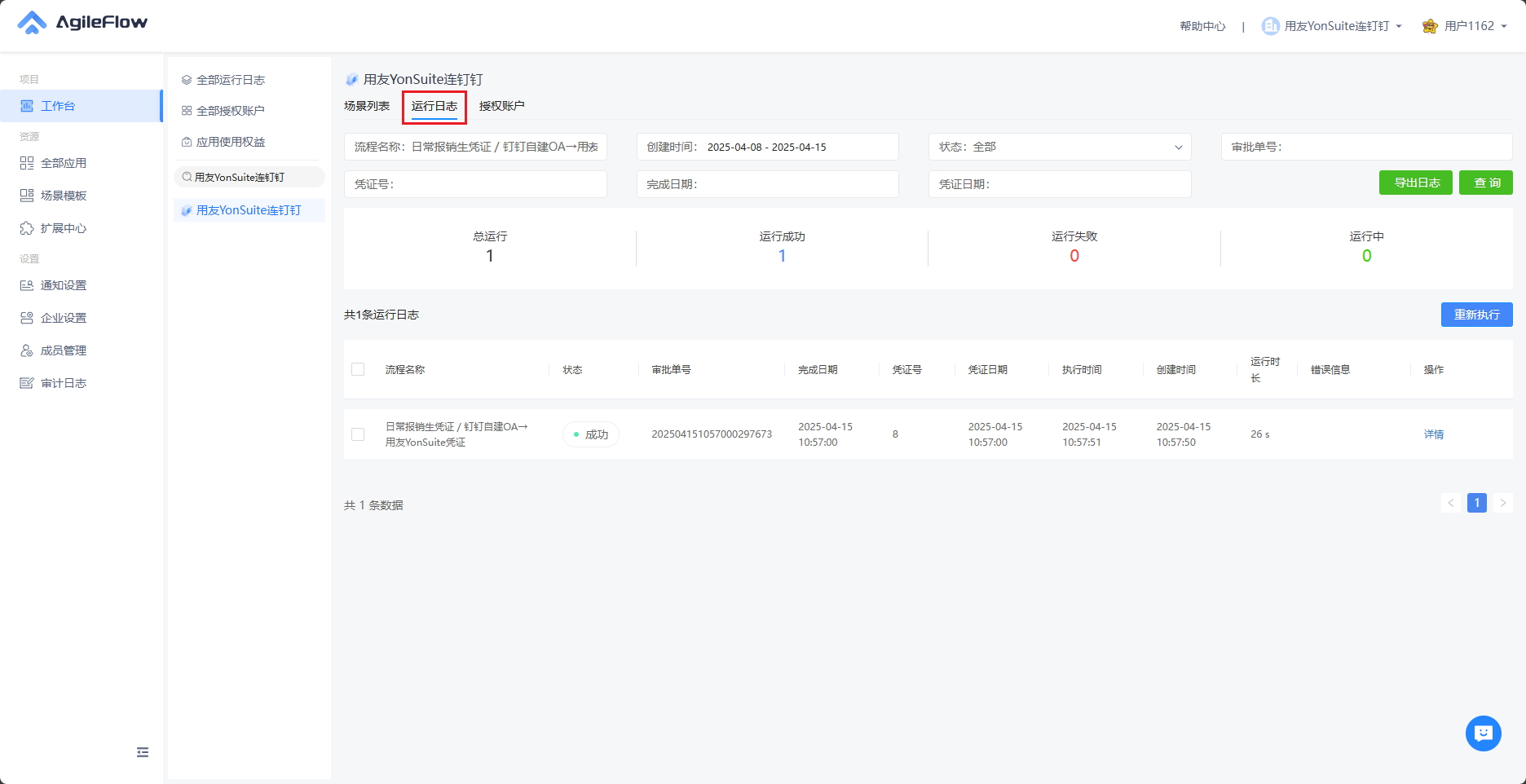Open 帮助中心 link
Viewport: 1526px width, 784px height.
pyautogui.click(x=1203, y=26)
